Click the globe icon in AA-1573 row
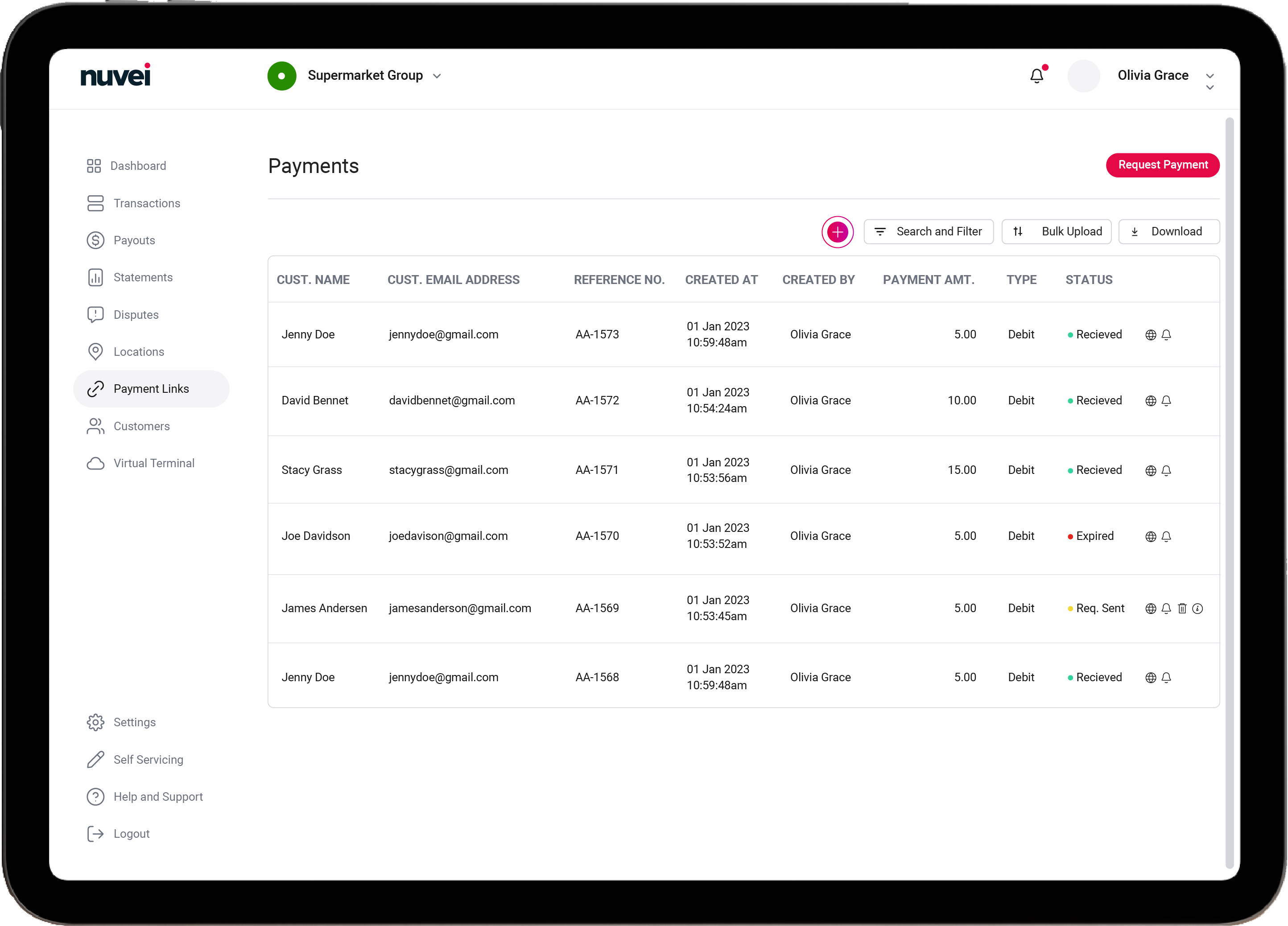 click(1151, 335)
